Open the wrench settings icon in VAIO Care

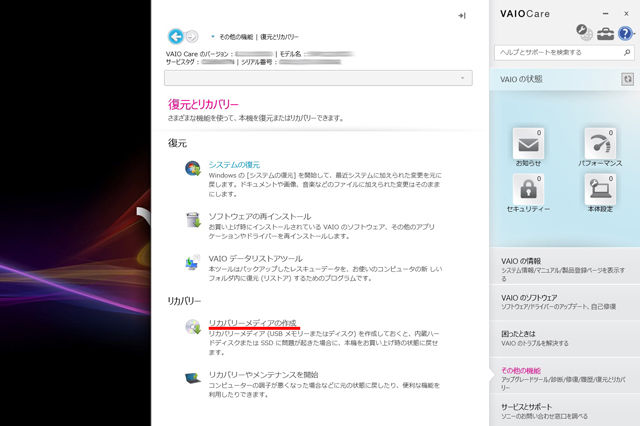click(x=584, y=32)
